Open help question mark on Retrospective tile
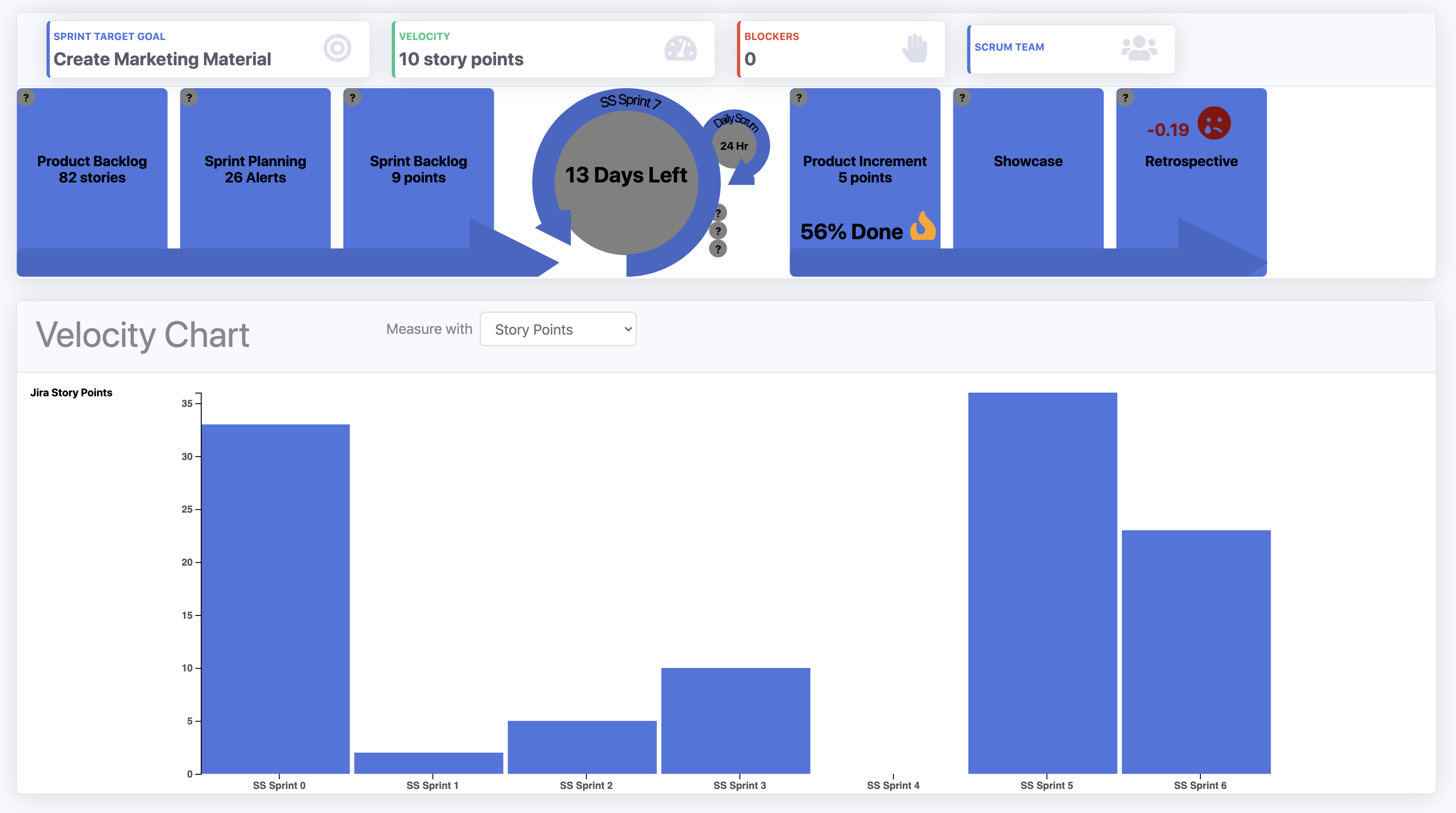This screenshot has width=1456, height=813. pyautogui.click(x=1126, y=97)
